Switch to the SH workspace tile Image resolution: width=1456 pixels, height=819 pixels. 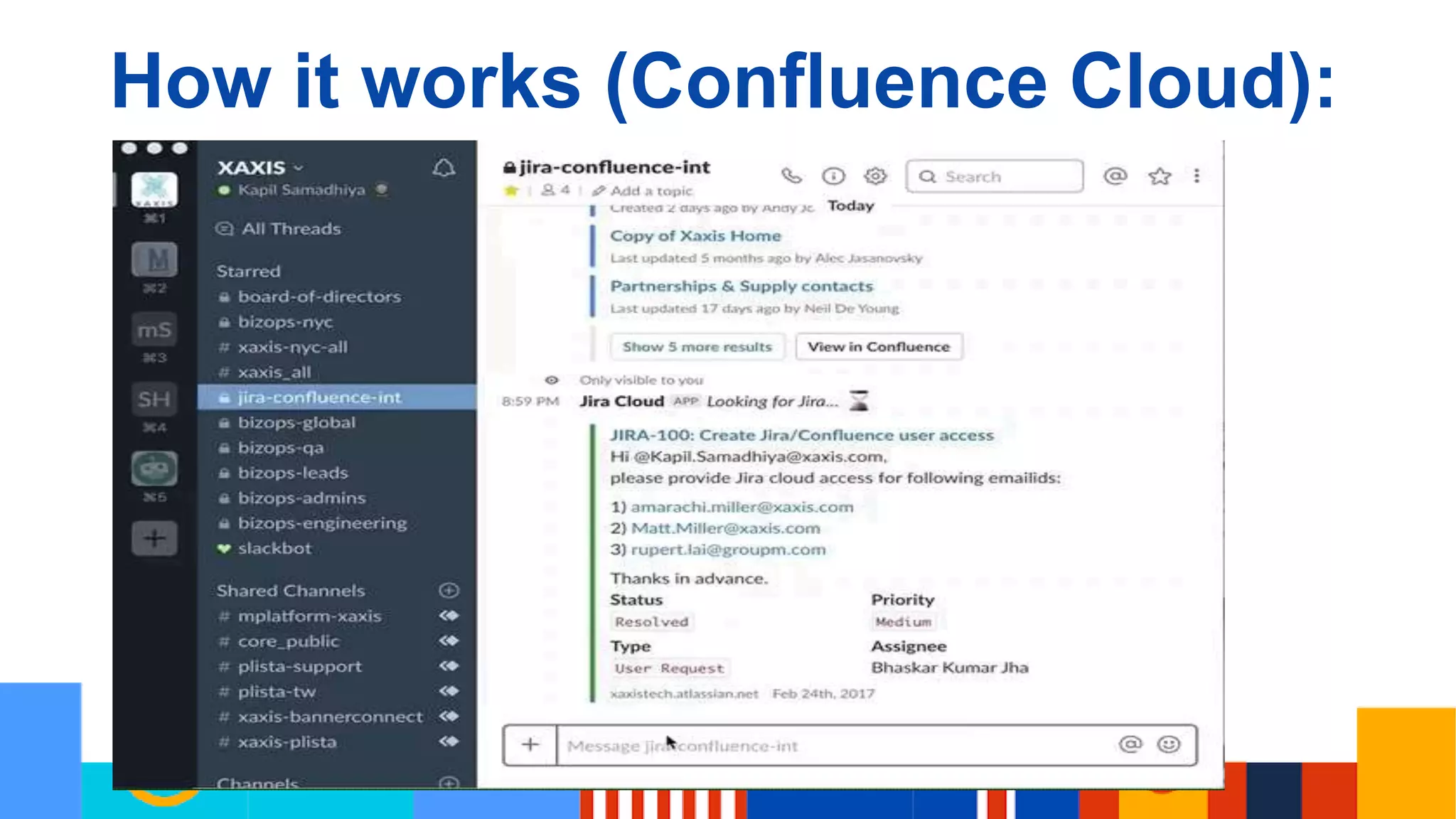[154, 399]
